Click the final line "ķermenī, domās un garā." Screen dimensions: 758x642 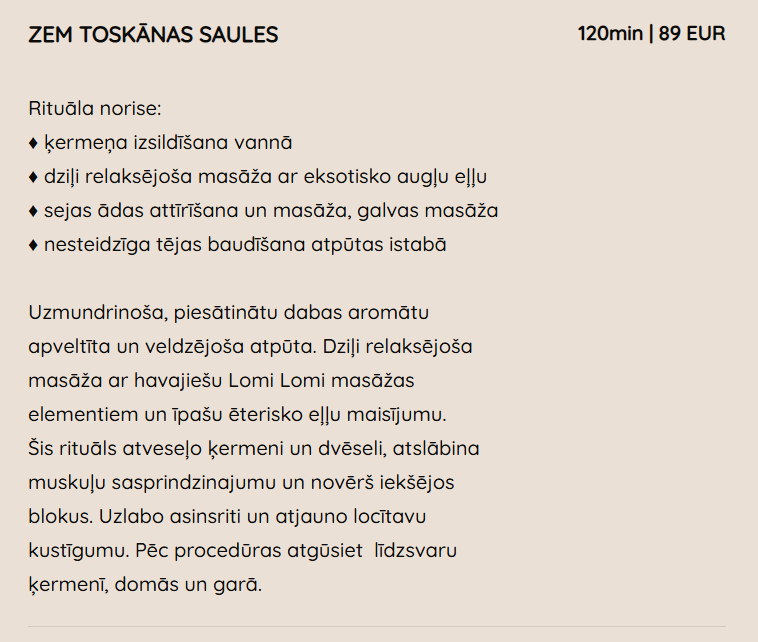(x=145, y=585)
